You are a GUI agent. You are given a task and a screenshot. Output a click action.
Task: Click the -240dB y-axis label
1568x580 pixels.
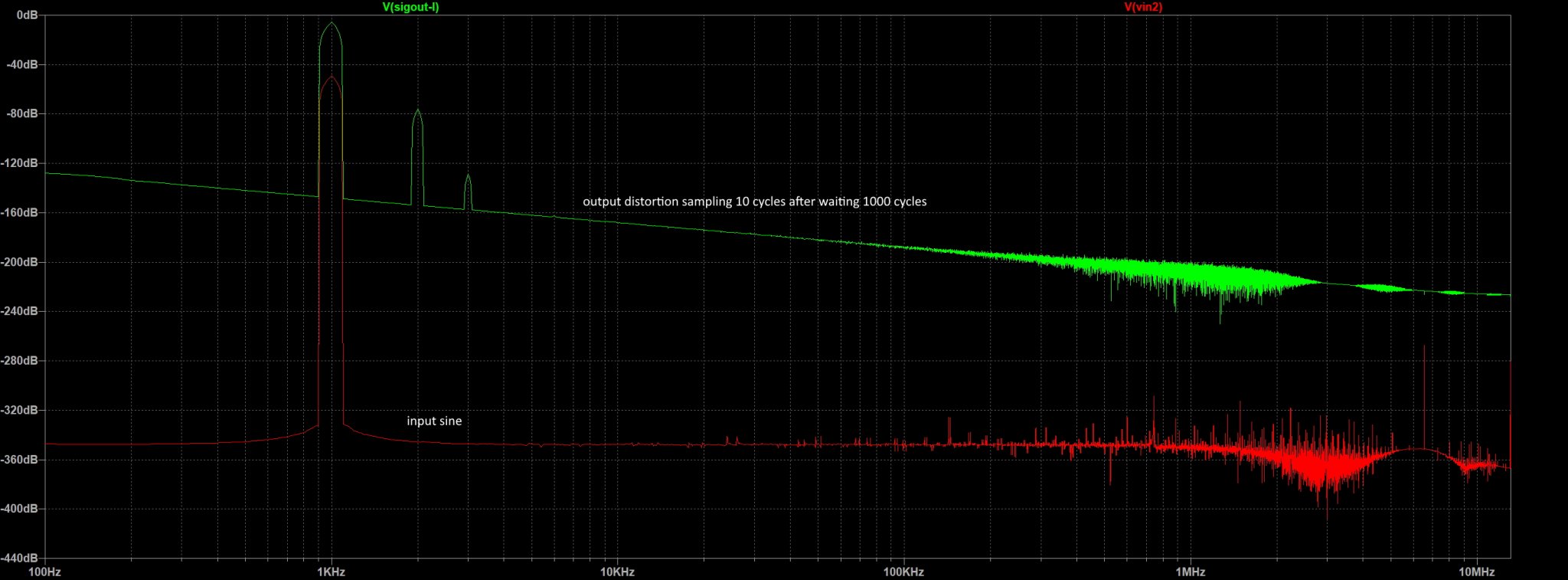pos(20,311)
